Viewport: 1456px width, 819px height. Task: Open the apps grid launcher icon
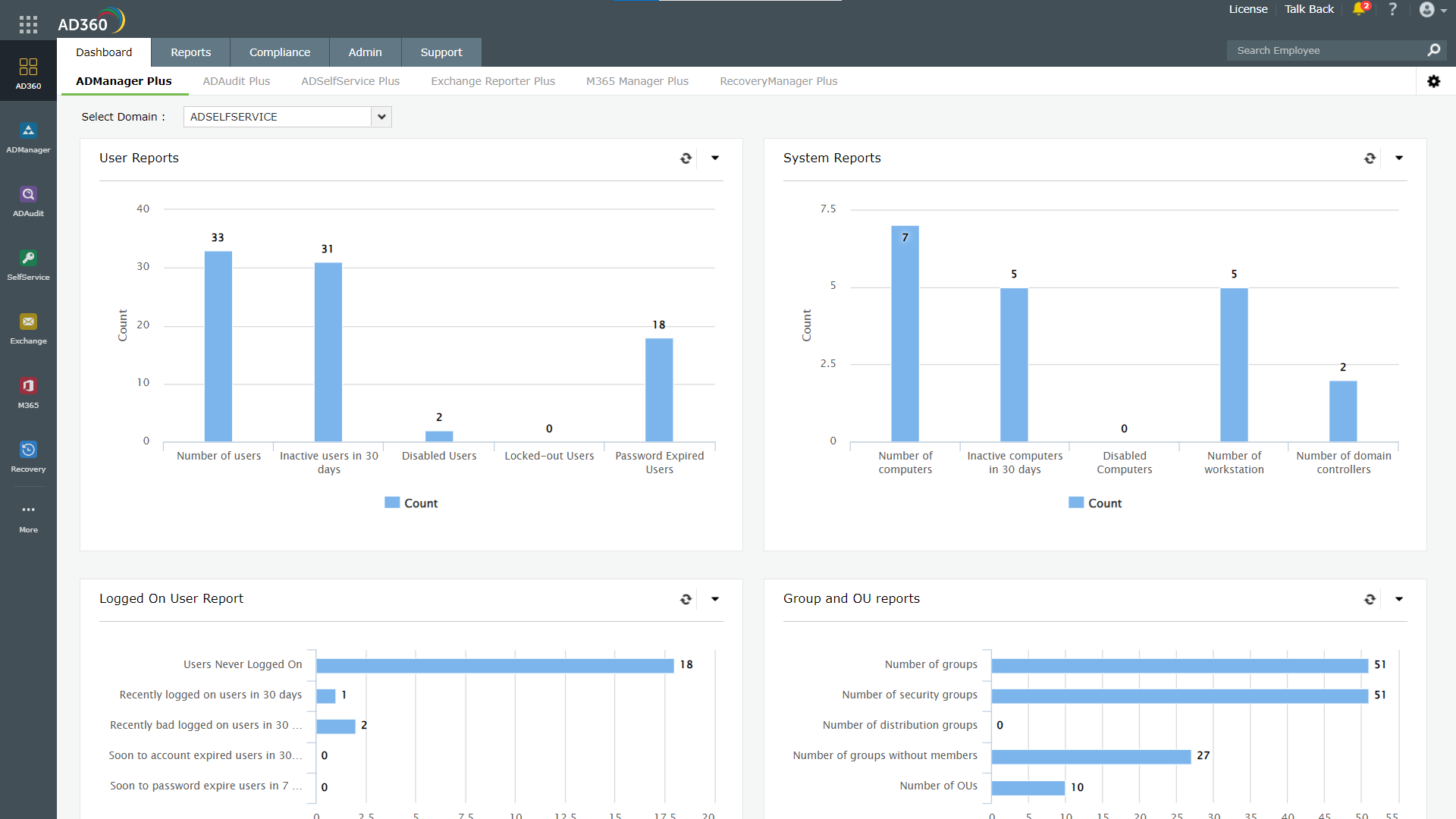tap(28, 24)
